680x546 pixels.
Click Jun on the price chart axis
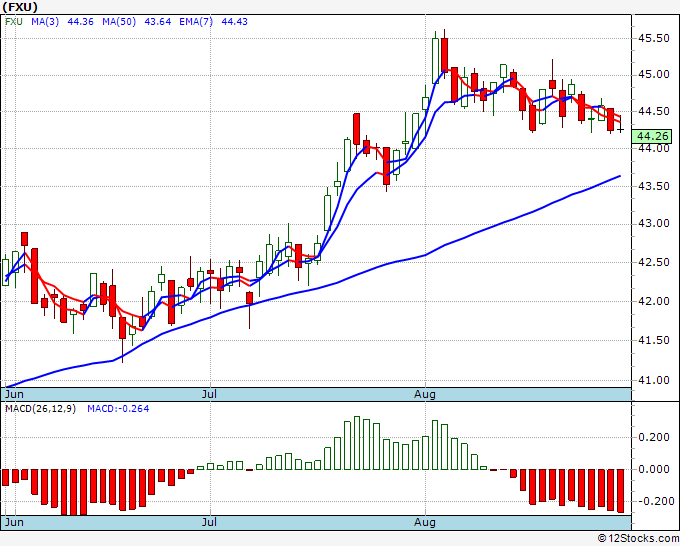click(14, 394)
